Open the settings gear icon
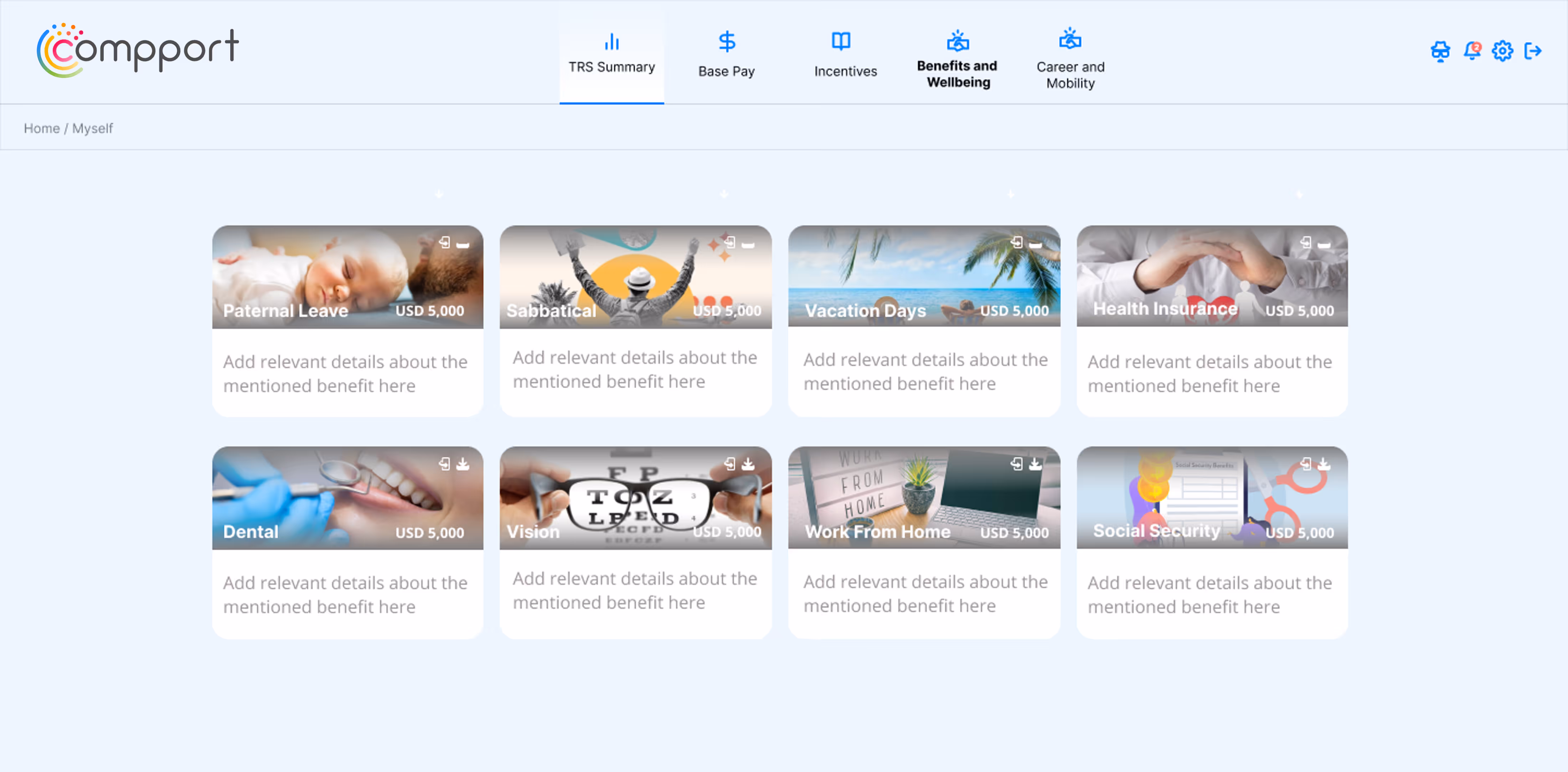The height and width of the screenshot is (772, 1568). (x=1502, y=51)
